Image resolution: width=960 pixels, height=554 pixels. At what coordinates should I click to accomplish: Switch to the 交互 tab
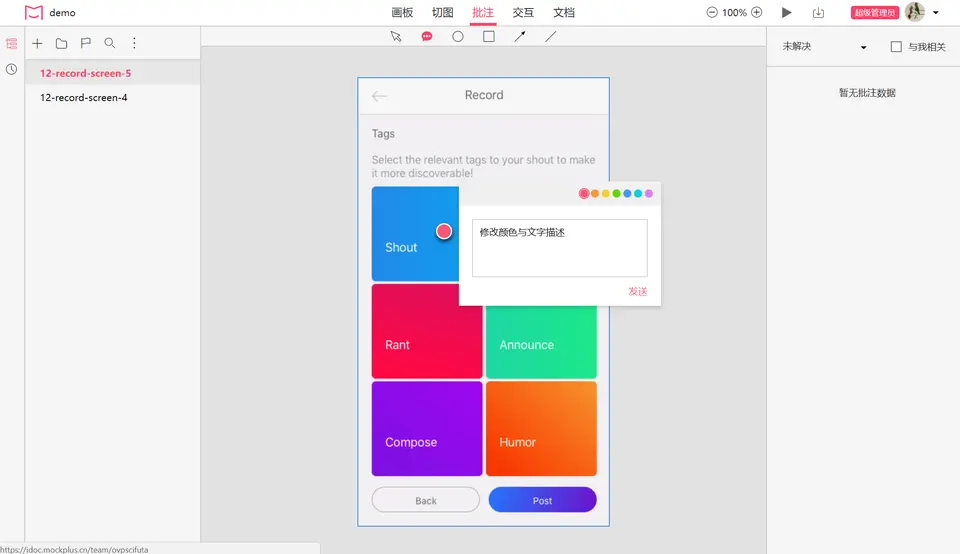523,12
